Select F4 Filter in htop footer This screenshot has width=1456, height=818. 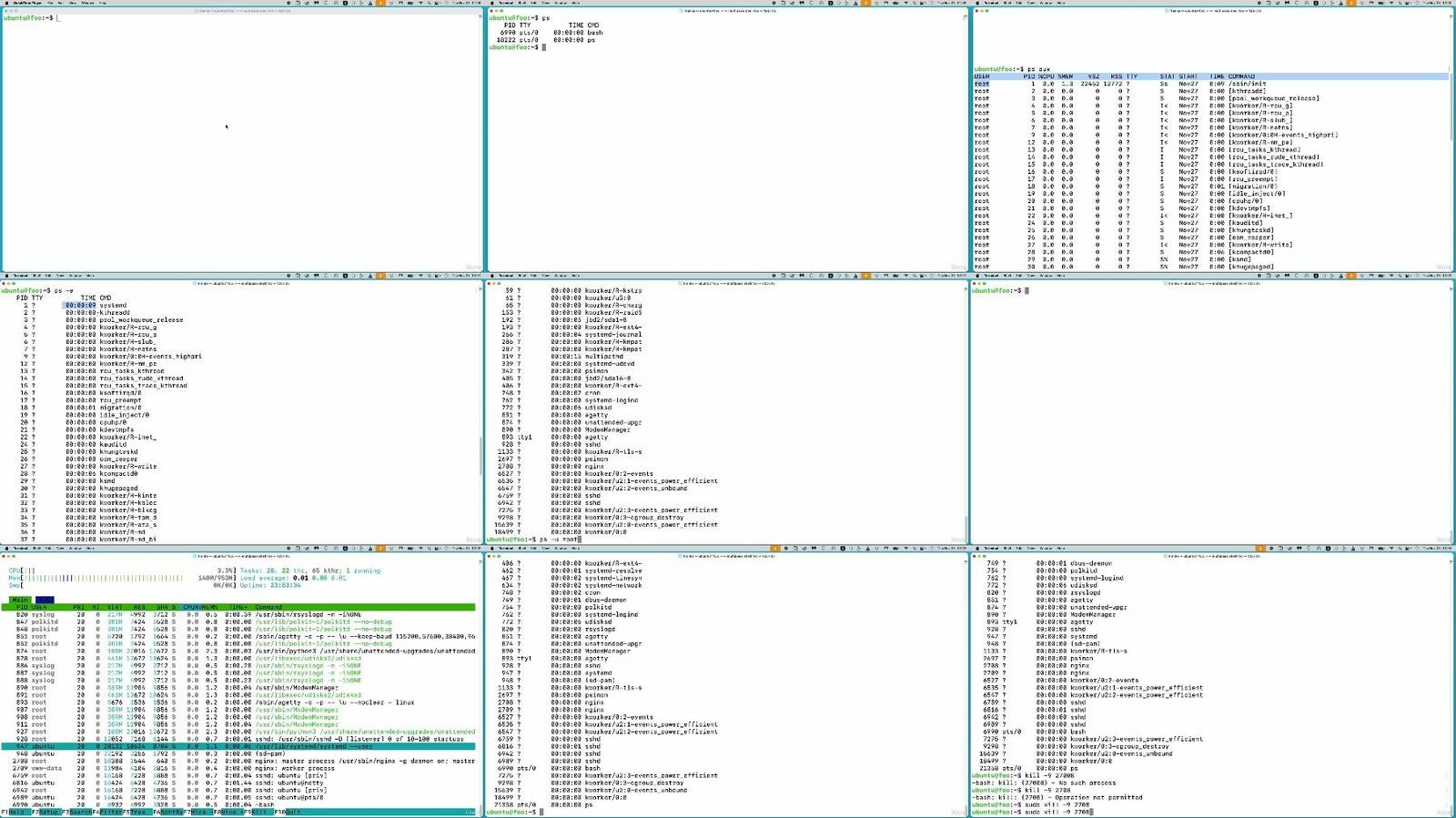click(x=107, y=812)
